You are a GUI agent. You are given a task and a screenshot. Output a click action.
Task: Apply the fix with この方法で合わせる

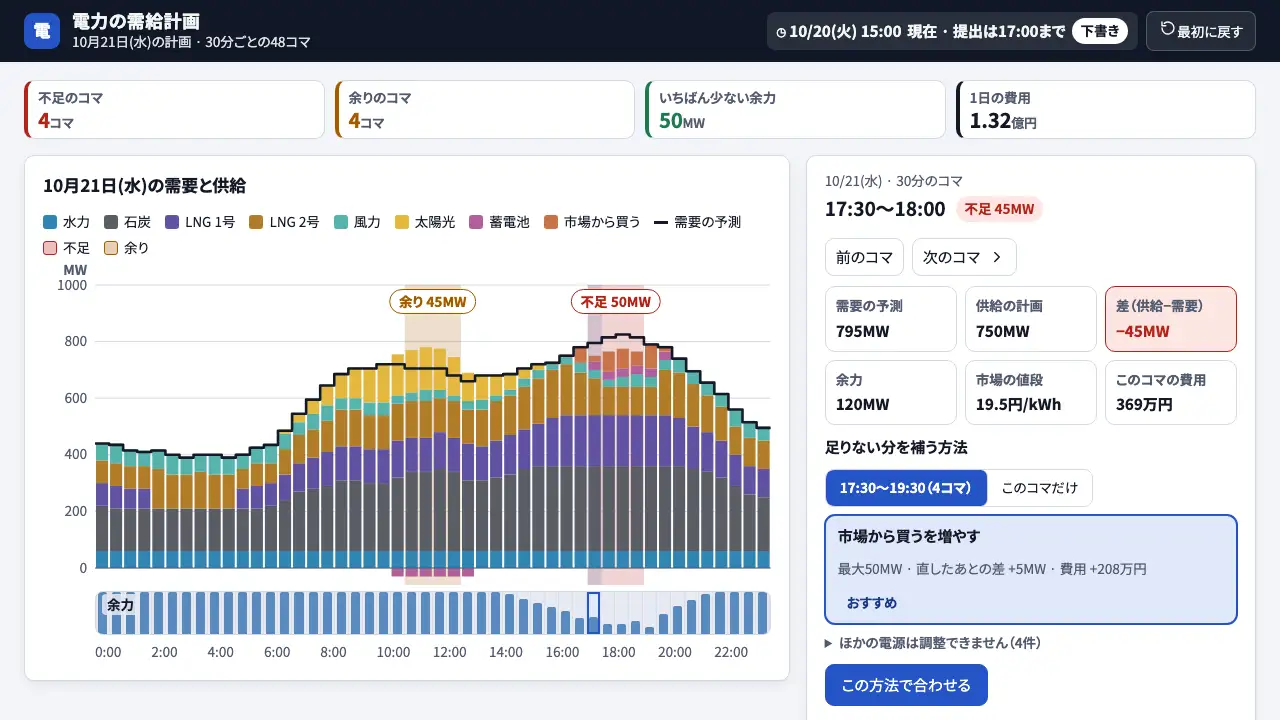(906, 685)
